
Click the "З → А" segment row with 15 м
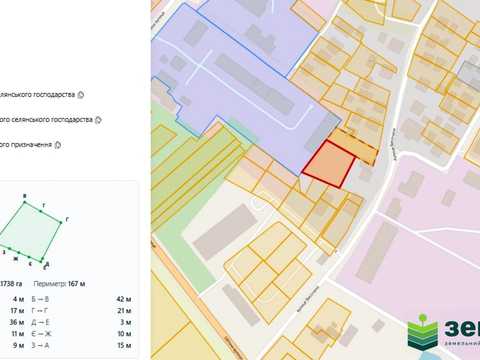(x=81, y=345)
